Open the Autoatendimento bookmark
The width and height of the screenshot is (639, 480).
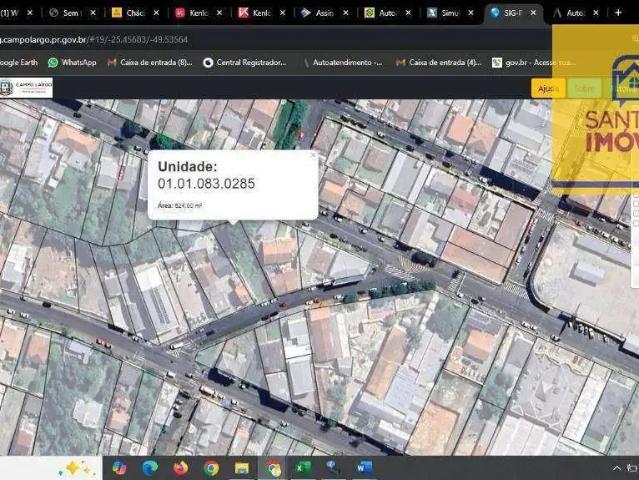point(342,62)
